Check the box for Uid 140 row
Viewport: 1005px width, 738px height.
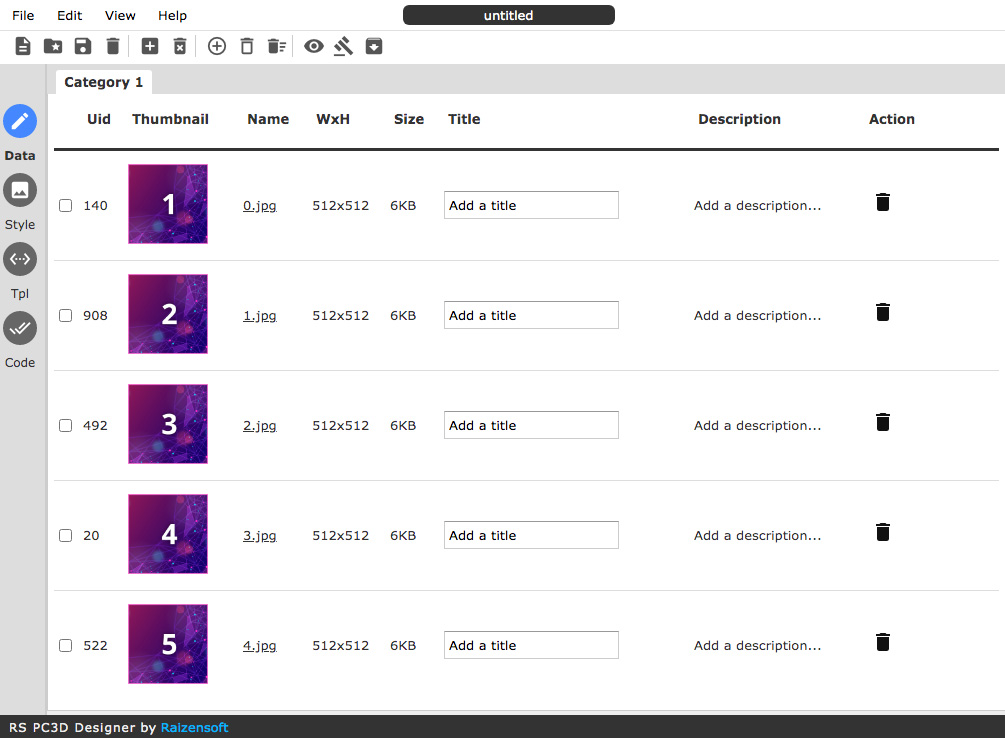tap(66, 205)
